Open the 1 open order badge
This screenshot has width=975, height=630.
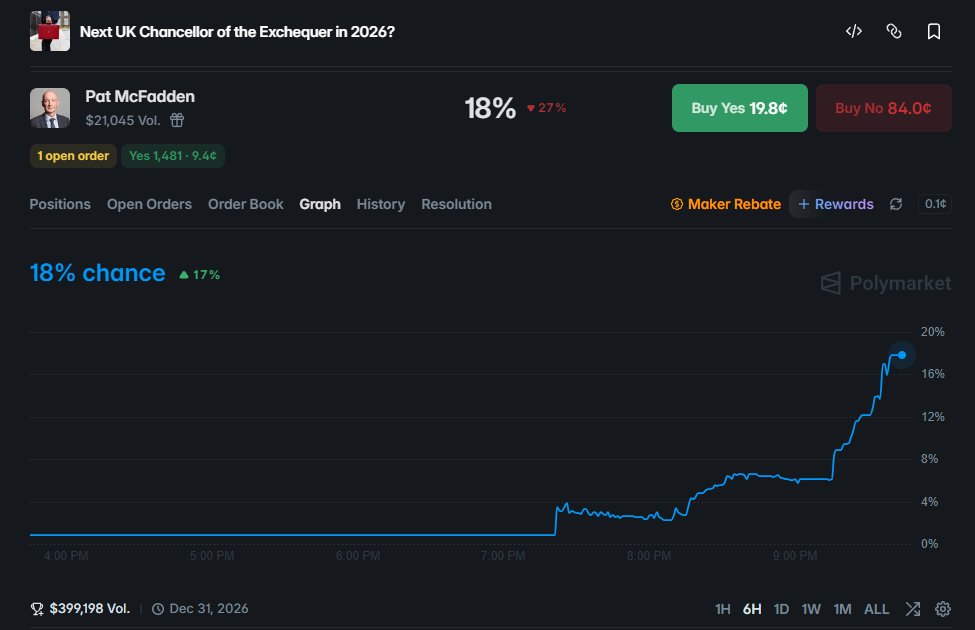(x=73, y=156)
